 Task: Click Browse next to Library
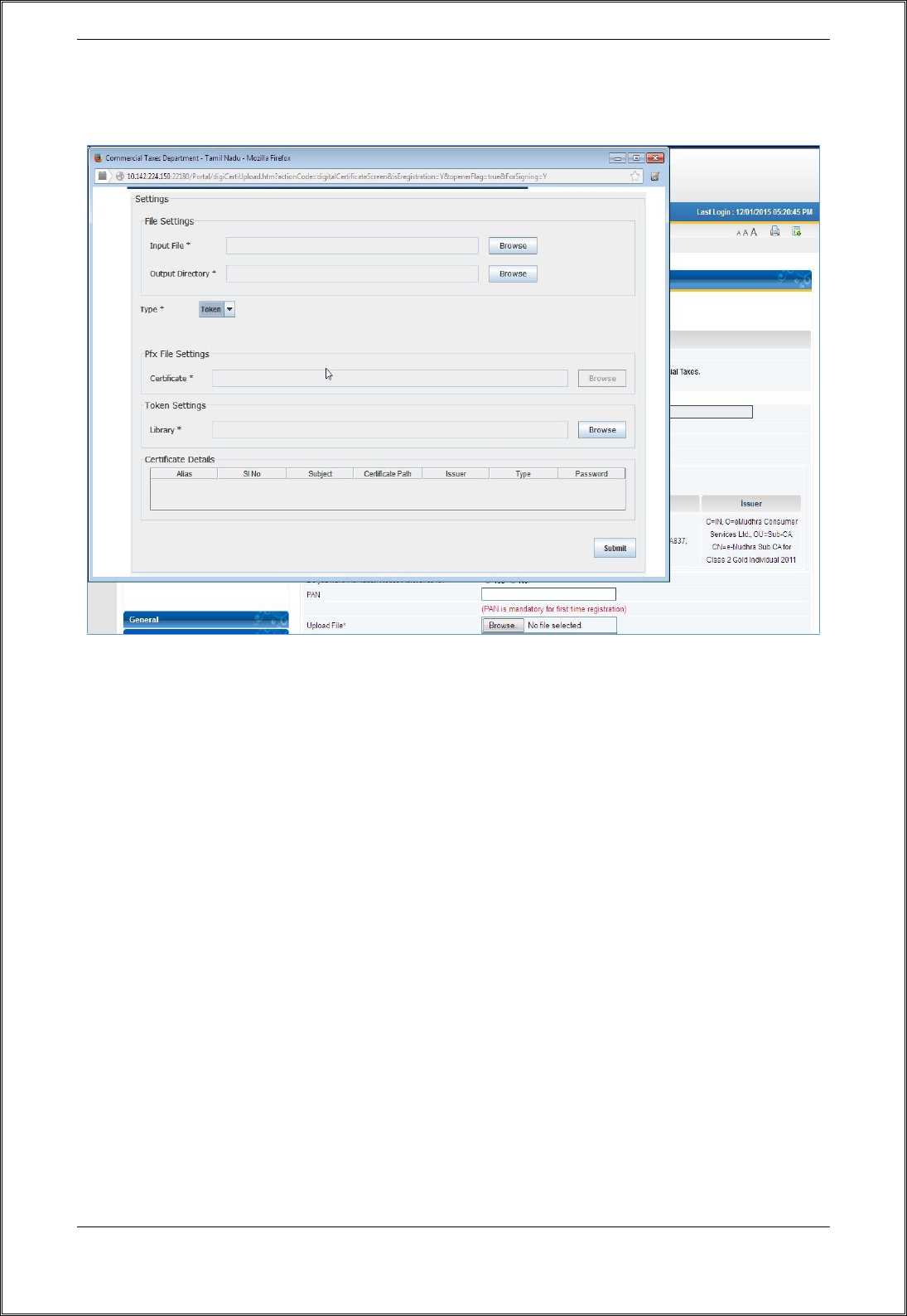pyautogui.click(x=602, y=430)
